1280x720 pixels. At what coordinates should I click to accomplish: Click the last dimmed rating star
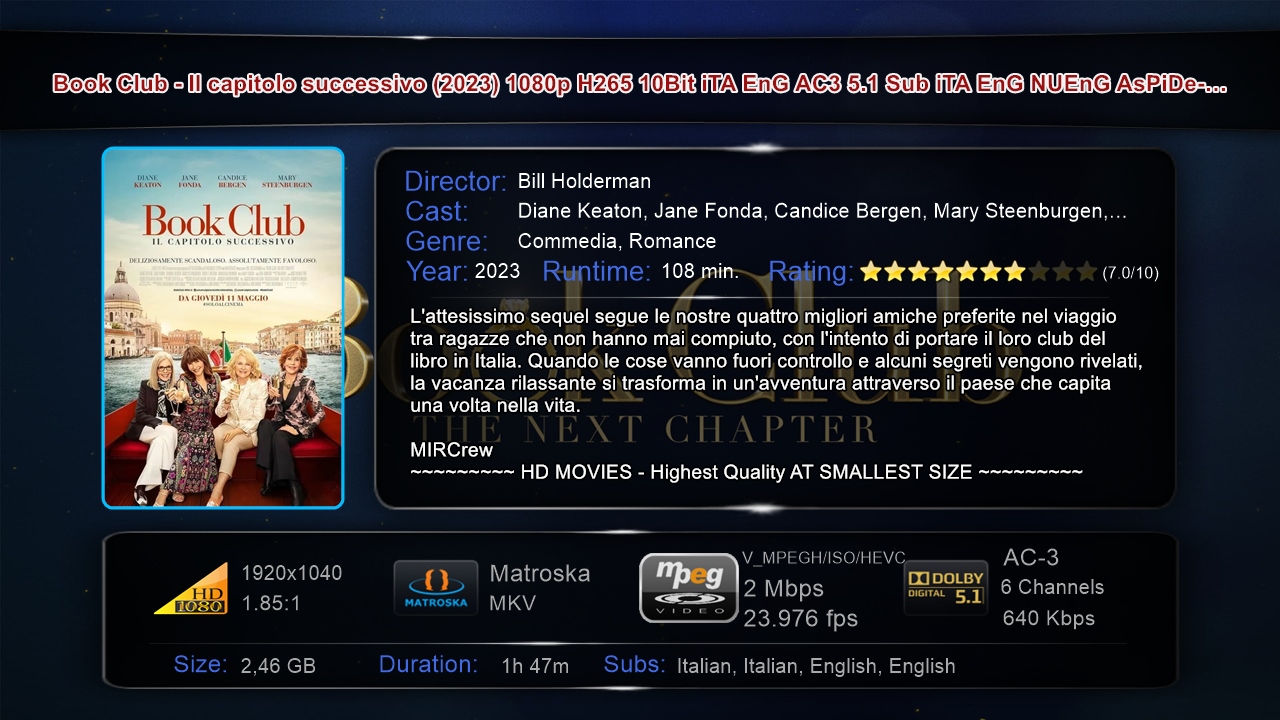[x=1086, y=271]
